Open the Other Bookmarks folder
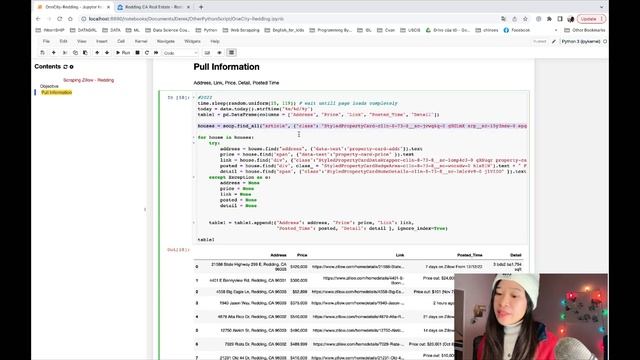 pyautogui.click(x=585, y=30)
